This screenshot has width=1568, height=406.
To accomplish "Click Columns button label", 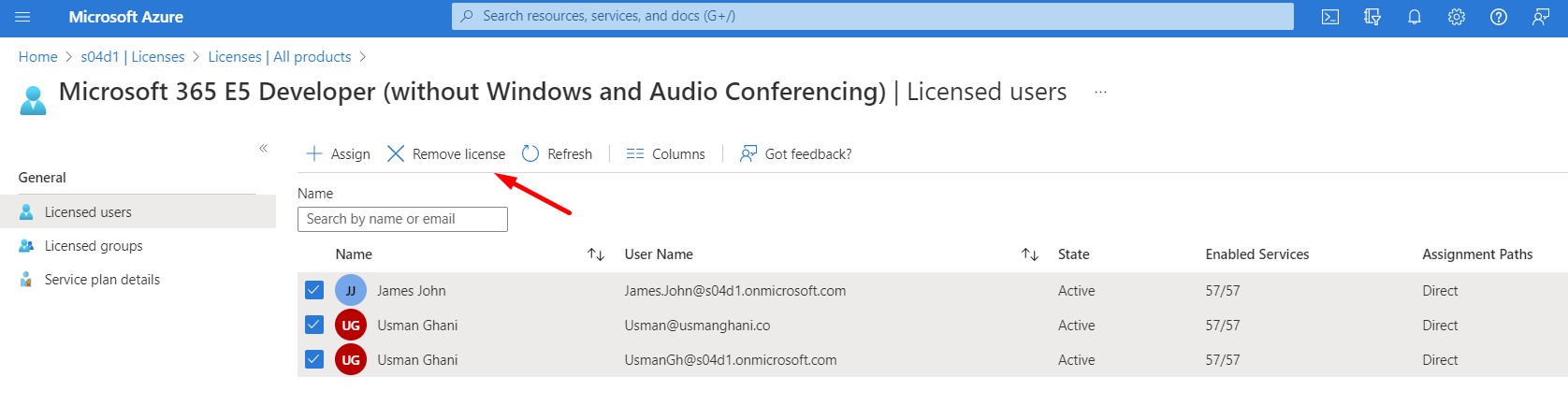I will coord(678,154).
